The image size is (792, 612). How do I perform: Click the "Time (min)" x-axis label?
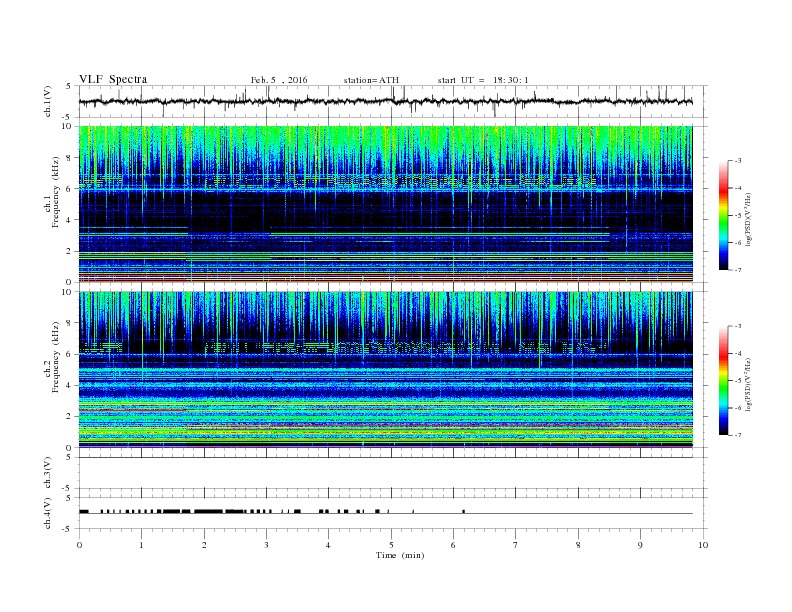[400, 555]
